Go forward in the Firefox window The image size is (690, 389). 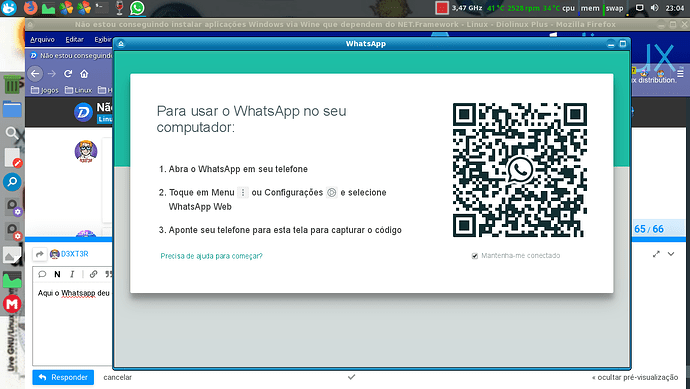coord(51,73)
